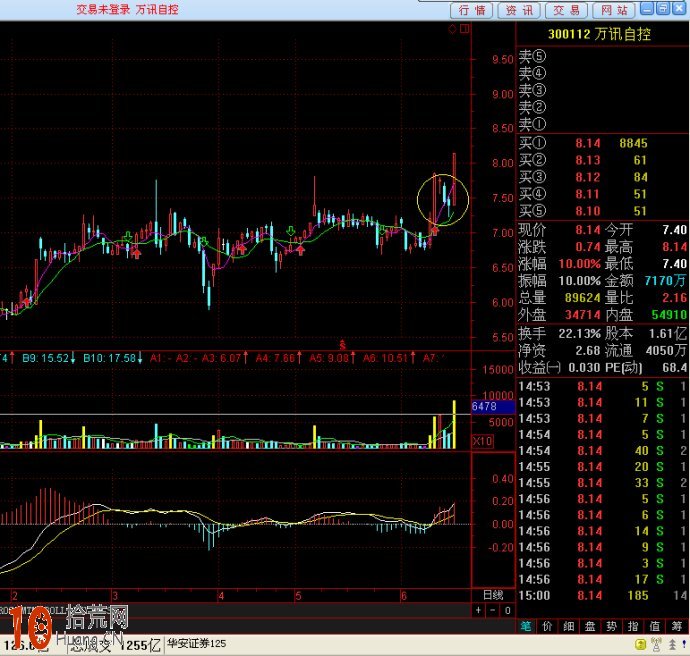Viewport: 690px width, 656px height.
Task: Select the 14:54 tick with volume 40
Action: (603, 451)
